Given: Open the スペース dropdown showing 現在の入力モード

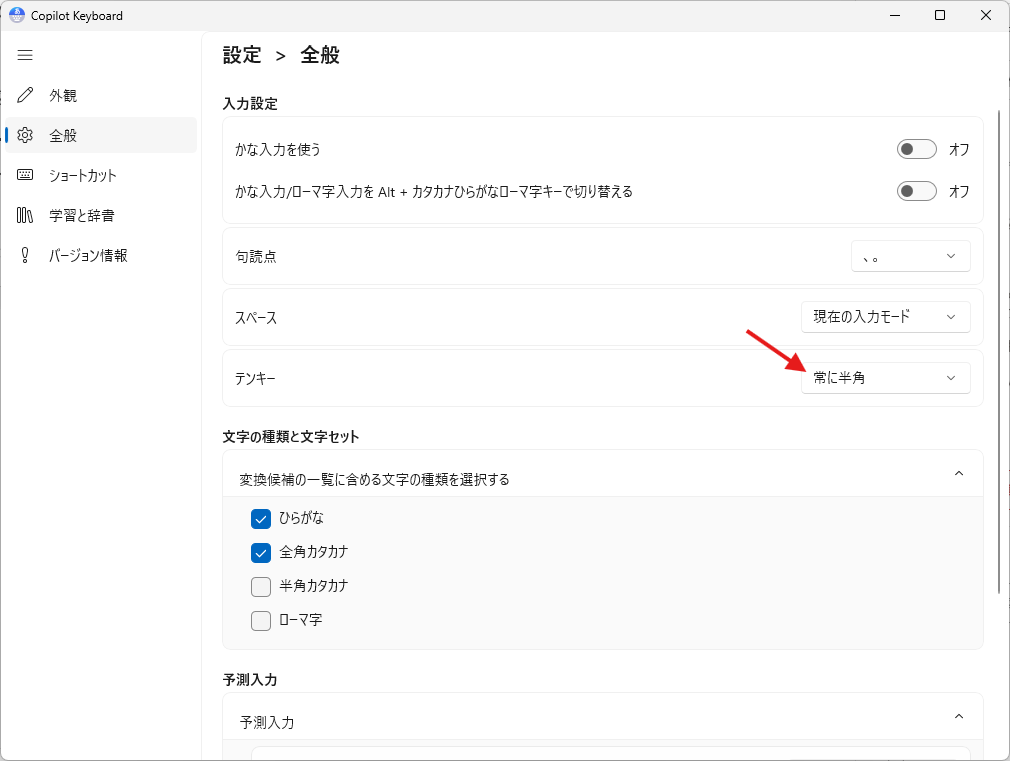Looking at the screenshot, I should 886,317.
